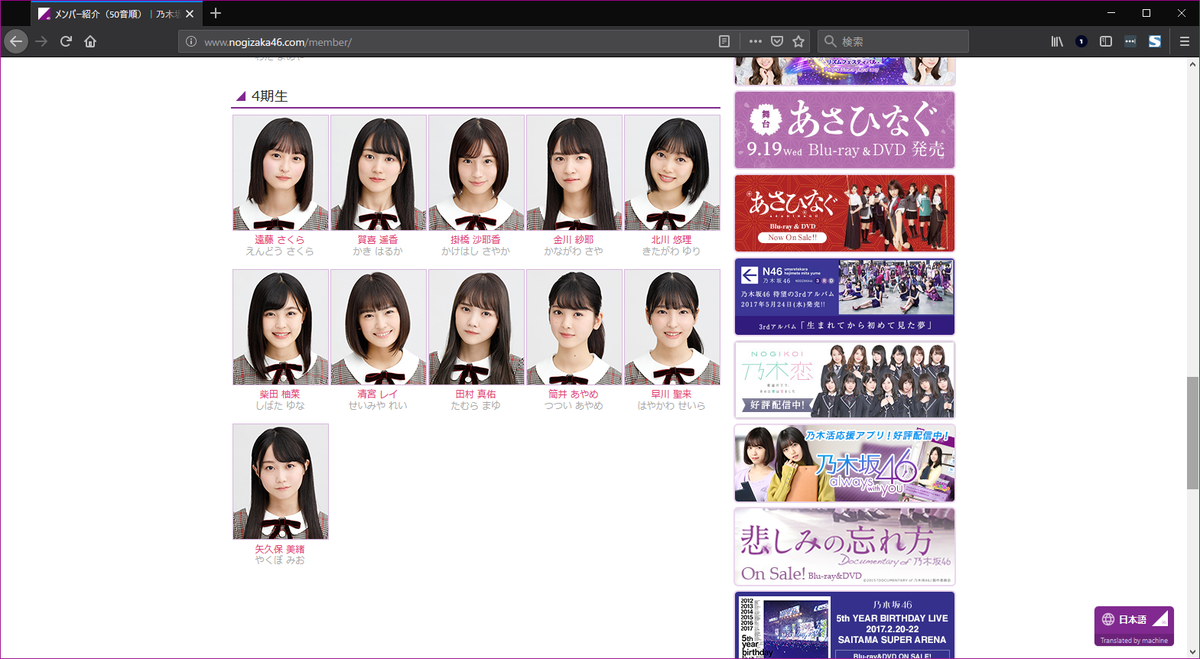Click the round extension badge showing 1
The width and height of the screenshot is (1200, 659).
(x=1081, y=42)
